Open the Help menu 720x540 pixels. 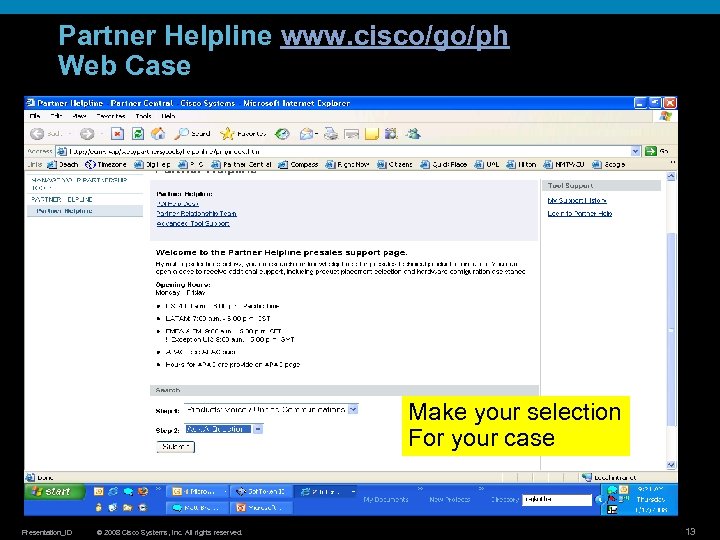pyautogui.click(x=168, y=116)
